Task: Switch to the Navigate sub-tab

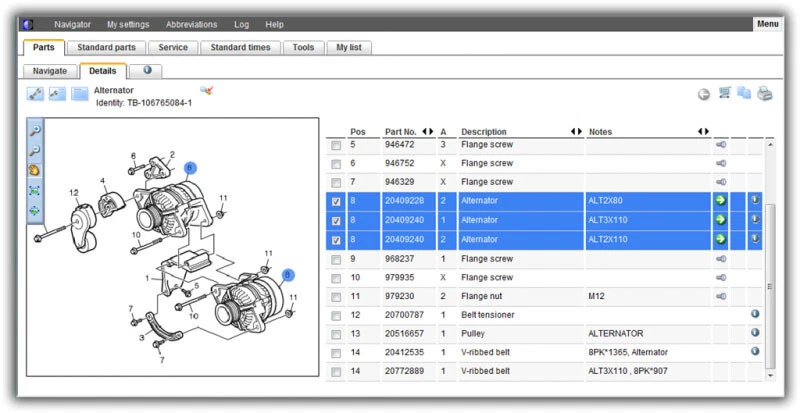Action: pos(50,71)
